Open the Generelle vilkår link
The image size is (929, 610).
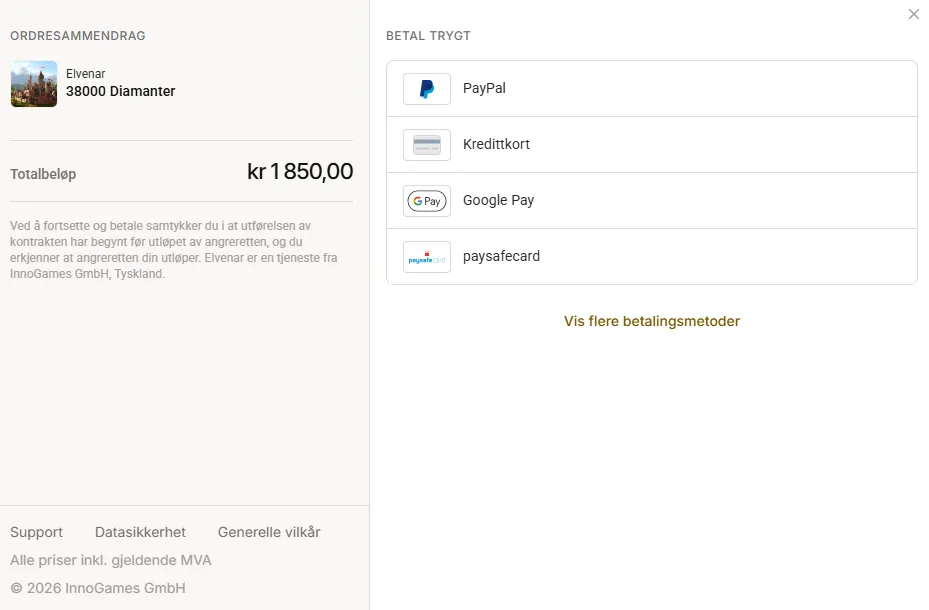pyautogui.click(x=269, y=532)
